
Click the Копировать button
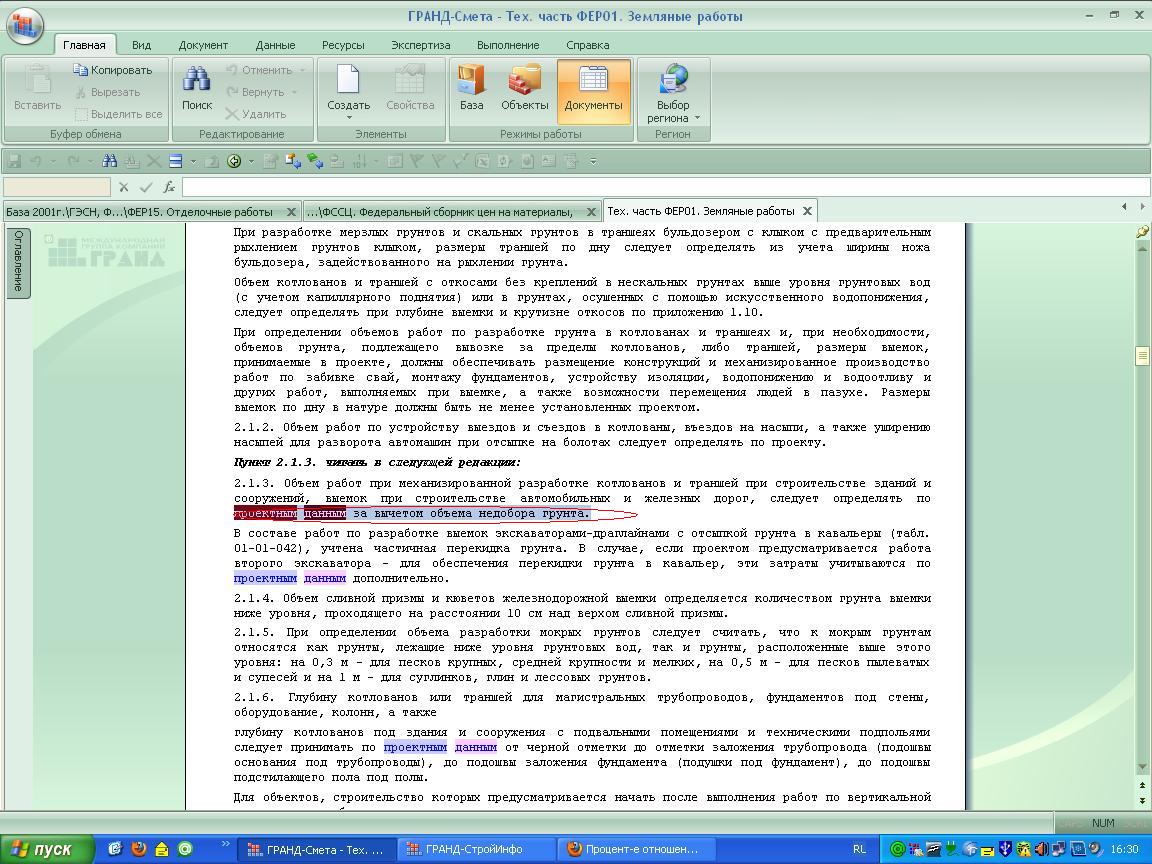tap(112, 70)
